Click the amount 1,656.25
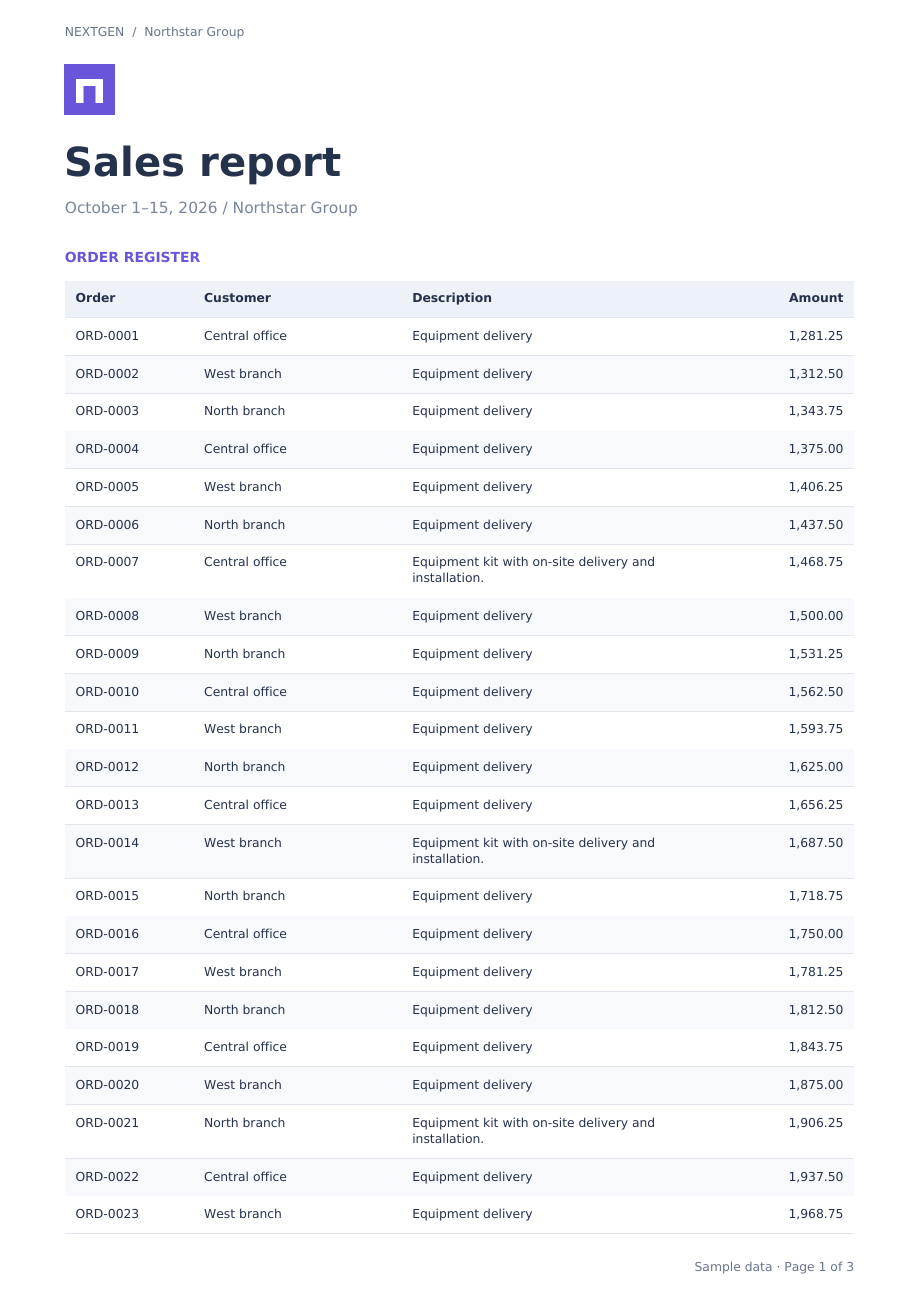The image size is (920, 1300). pos(816,805)
